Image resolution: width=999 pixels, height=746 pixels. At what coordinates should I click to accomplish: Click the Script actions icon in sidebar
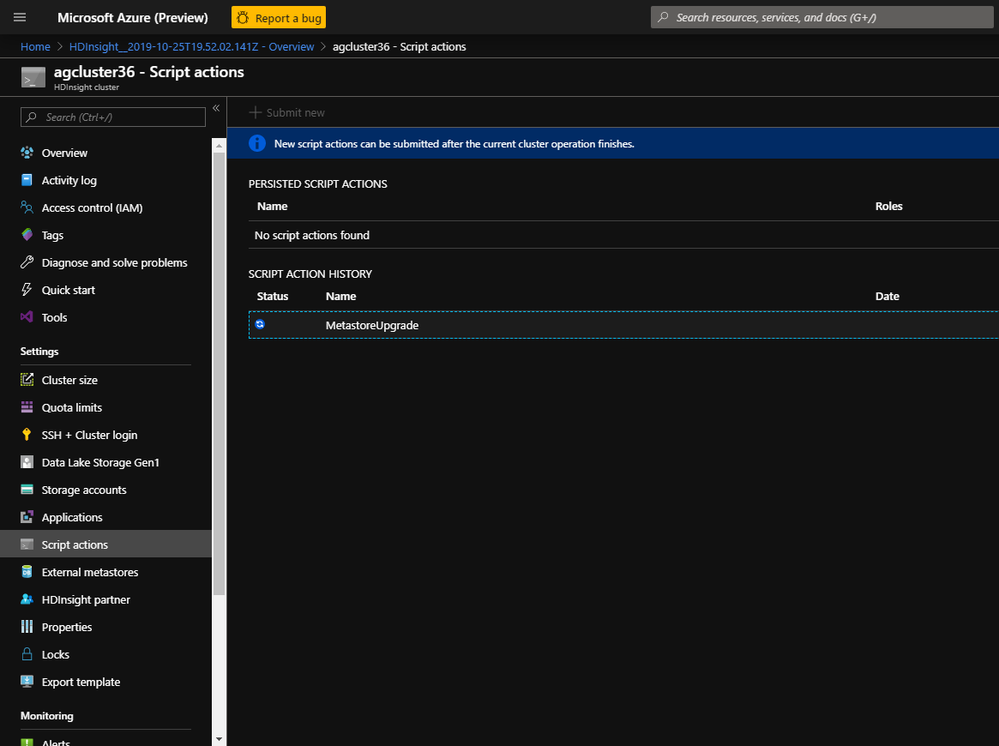tap(27, 544)
